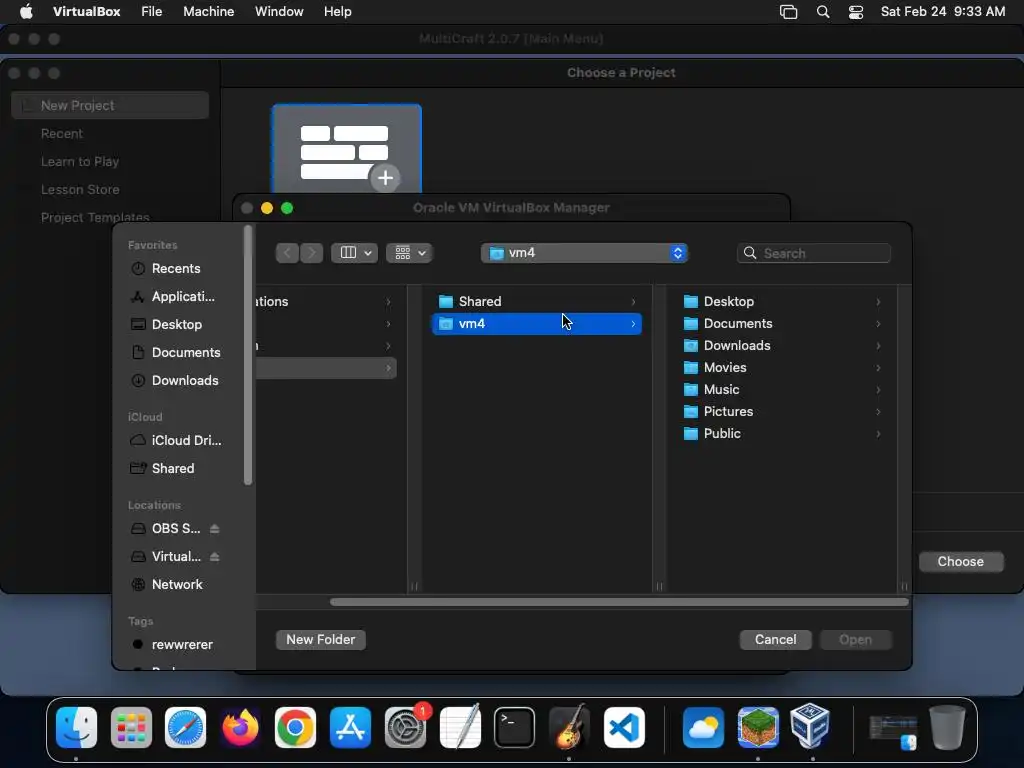Select Network under Locations
The height and width of the screenshot is (768, 1024).
point(176,584)
